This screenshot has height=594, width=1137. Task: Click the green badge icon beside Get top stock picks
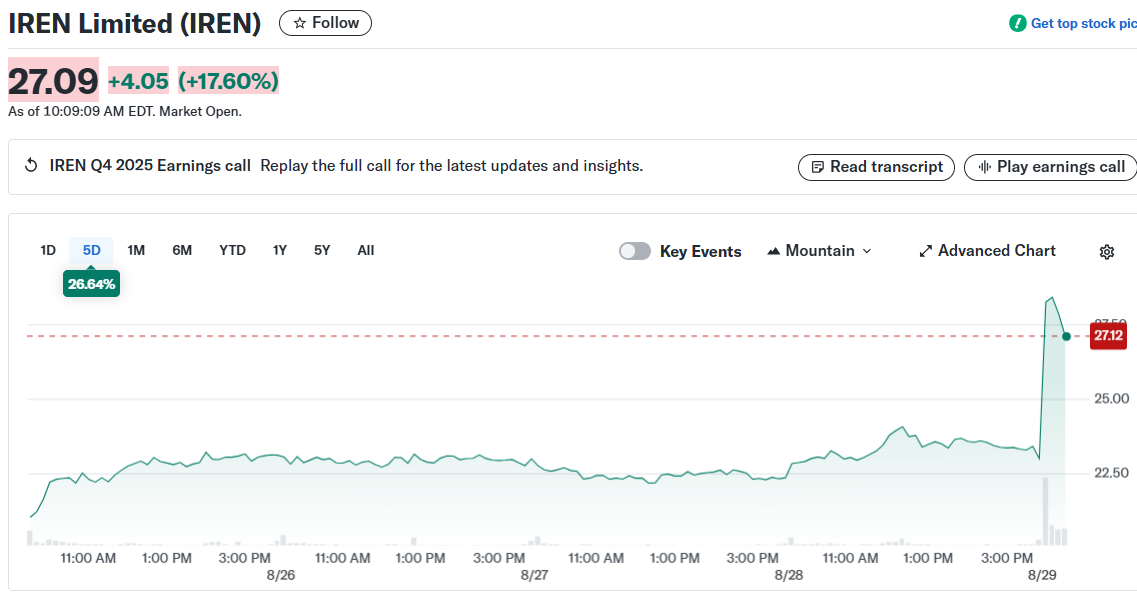[x=1017, y=23]
